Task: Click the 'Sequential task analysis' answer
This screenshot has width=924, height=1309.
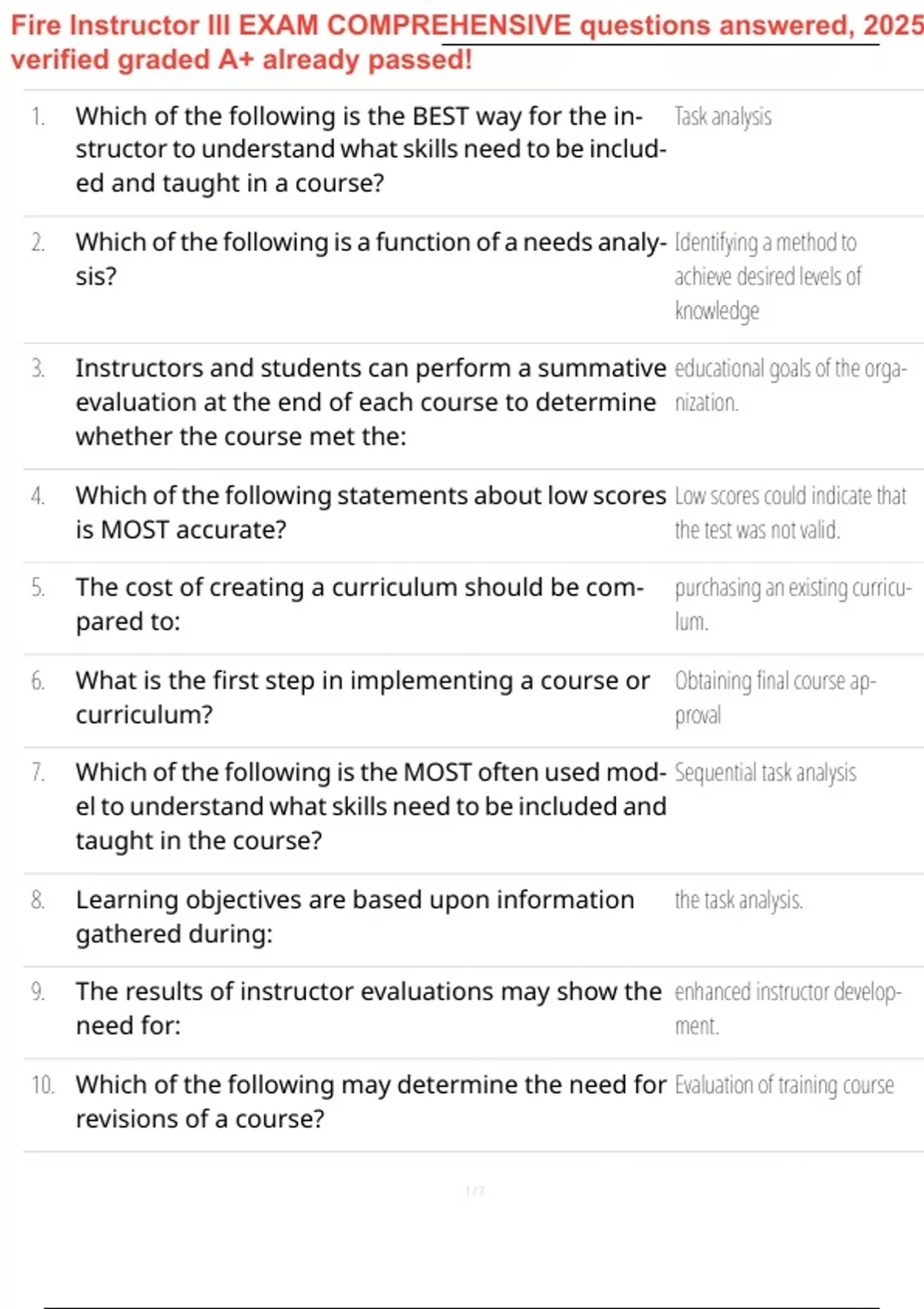Action: click(765, 772)
